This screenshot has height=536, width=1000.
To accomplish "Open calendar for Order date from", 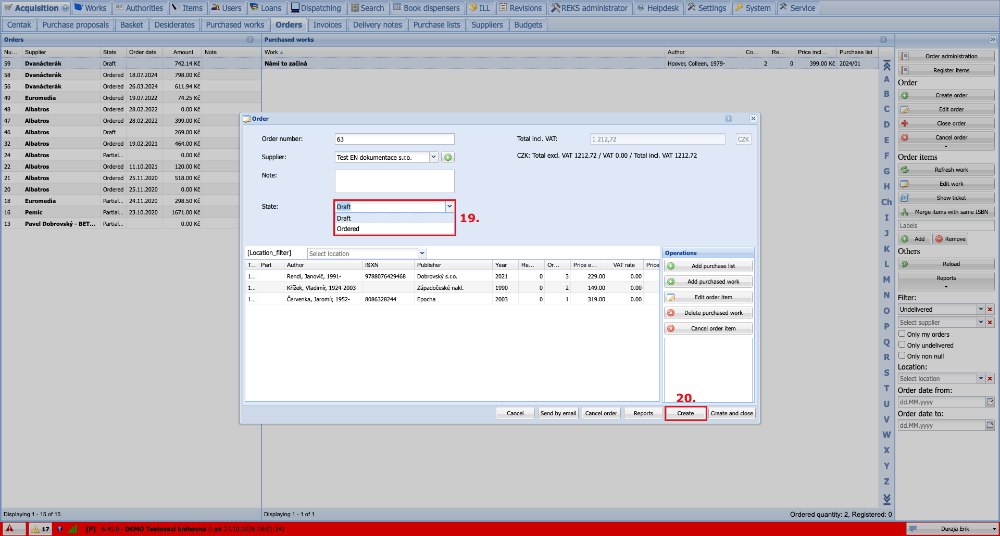I will click(990, 402).
